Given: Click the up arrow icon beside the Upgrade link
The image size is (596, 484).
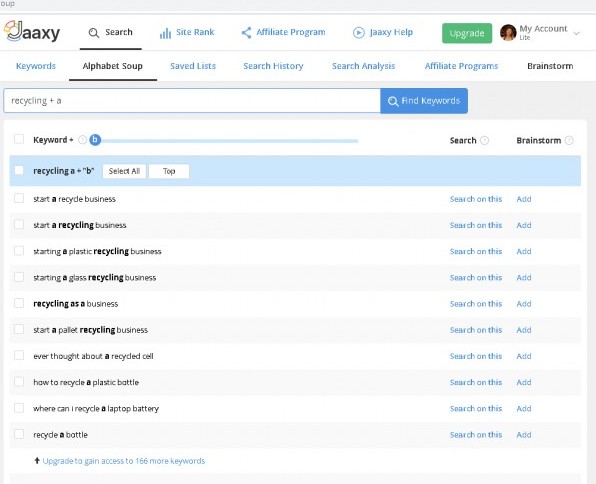Looking at the screenshot, I should [x=37, y=460].
